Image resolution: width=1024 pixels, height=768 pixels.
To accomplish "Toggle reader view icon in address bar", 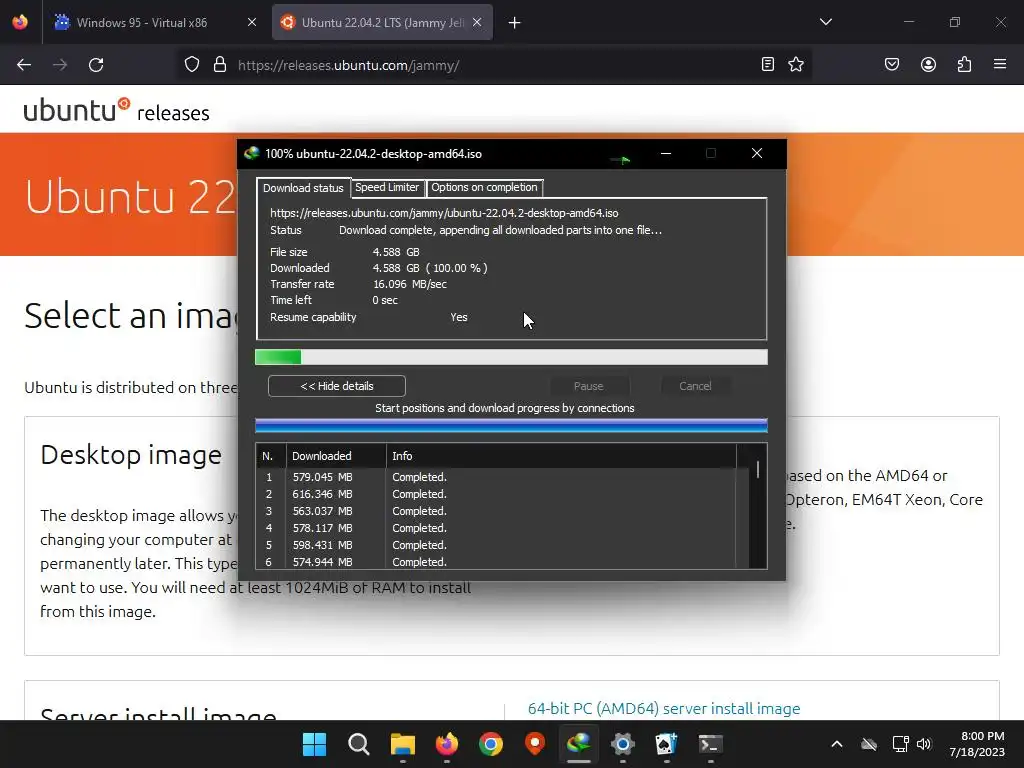I will click(768, 64).
